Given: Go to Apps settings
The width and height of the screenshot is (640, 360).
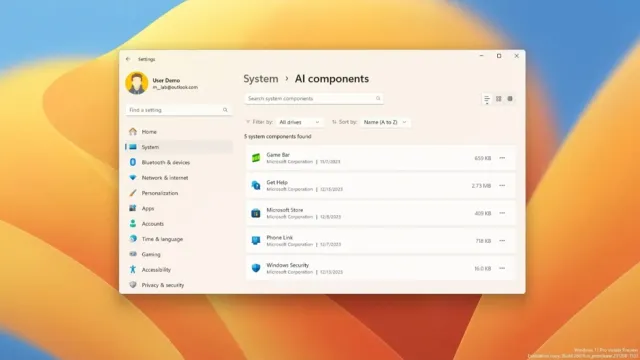Looking at the screenshot, I should [179, 209].
